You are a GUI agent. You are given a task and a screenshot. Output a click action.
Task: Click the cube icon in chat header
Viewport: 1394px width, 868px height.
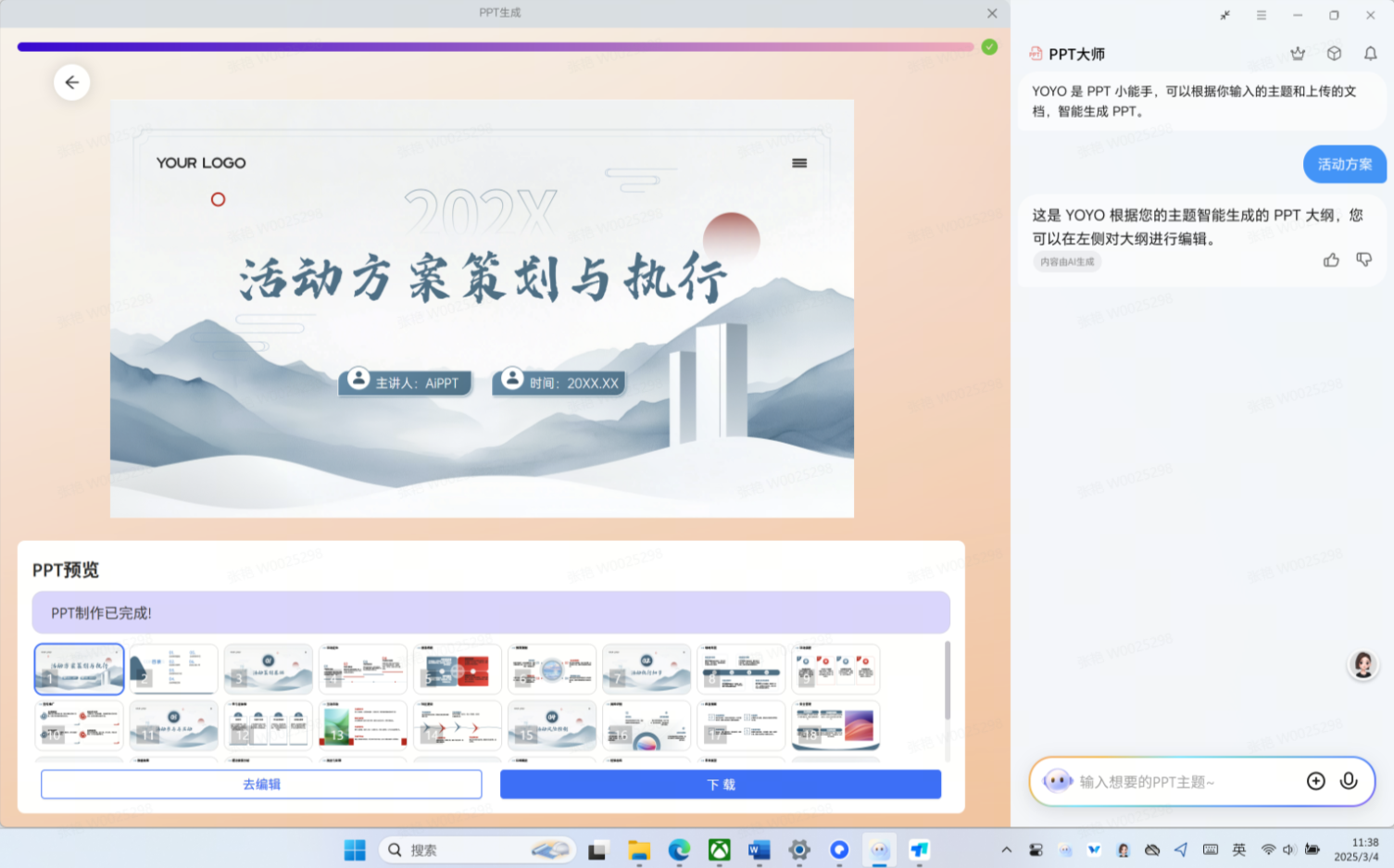click(1334, 54)
